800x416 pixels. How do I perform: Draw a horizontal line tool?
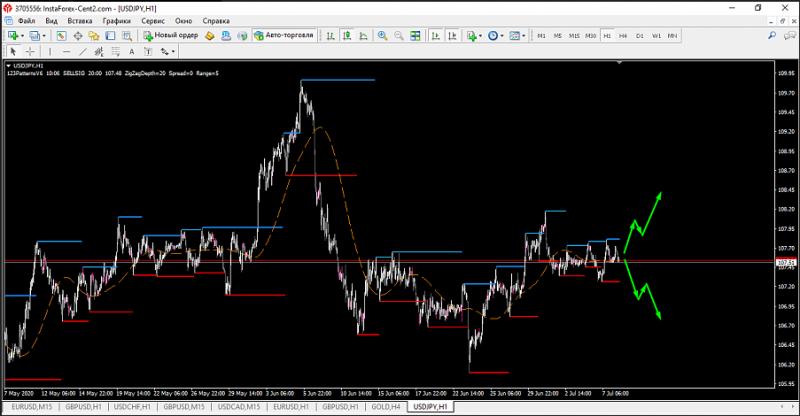pos(66,52)
